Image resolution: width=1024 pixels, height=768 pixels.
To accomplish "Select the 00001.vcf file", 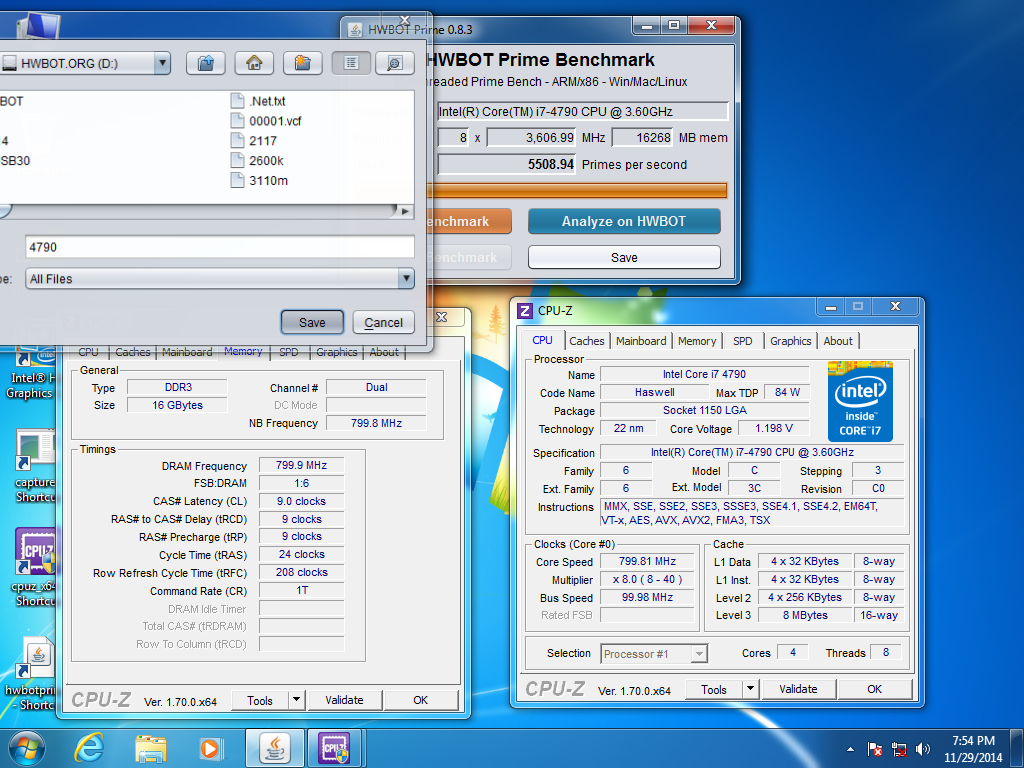I will pyautogui.click(x=266, y=121).
